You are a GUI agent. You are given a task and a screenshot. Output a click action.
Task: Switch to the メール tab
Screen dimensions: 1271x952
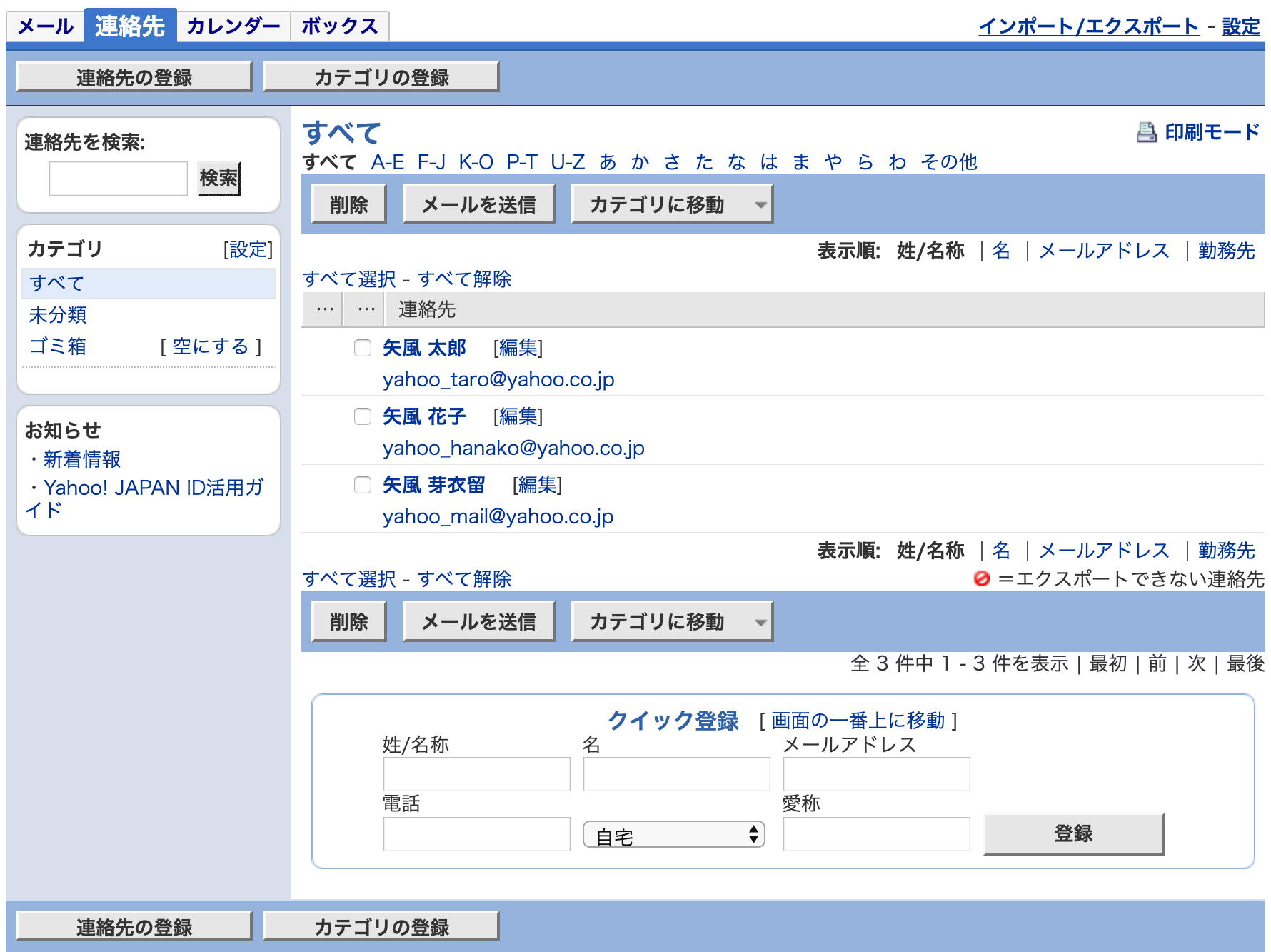45,26
